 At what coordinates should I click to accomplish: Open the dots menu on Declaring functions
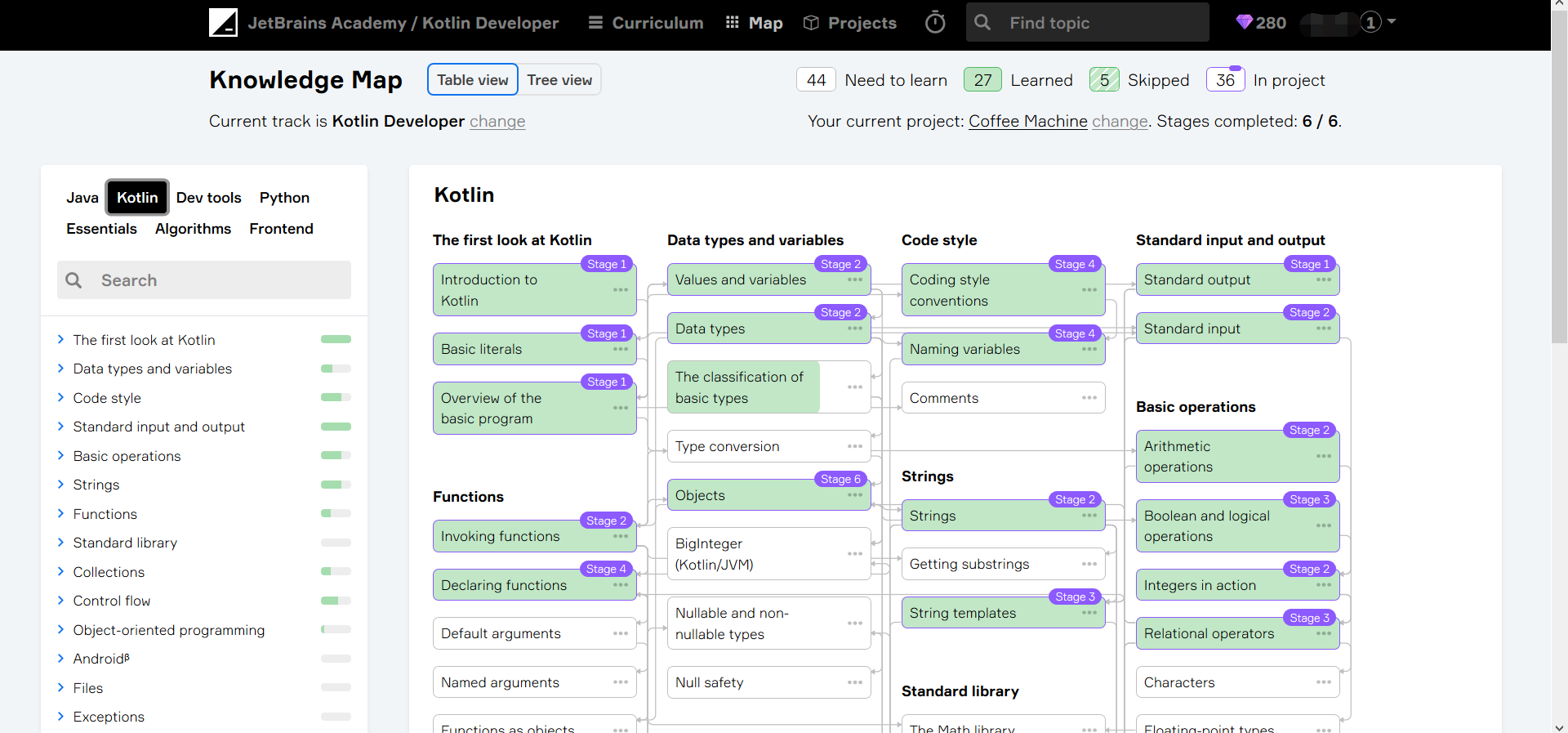point(621,585)
